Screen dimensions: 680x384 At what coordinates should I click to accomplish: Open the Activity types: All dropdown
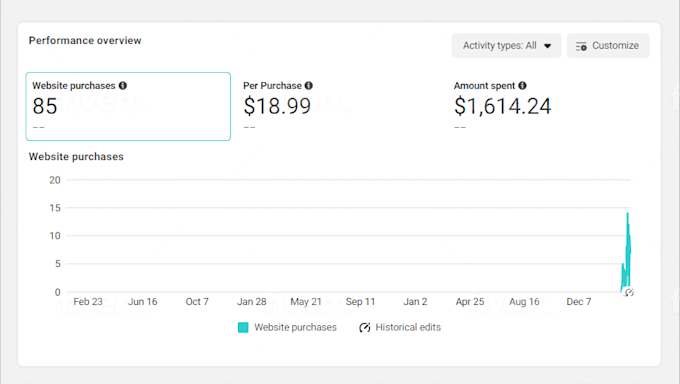click(x=506, y=46)
